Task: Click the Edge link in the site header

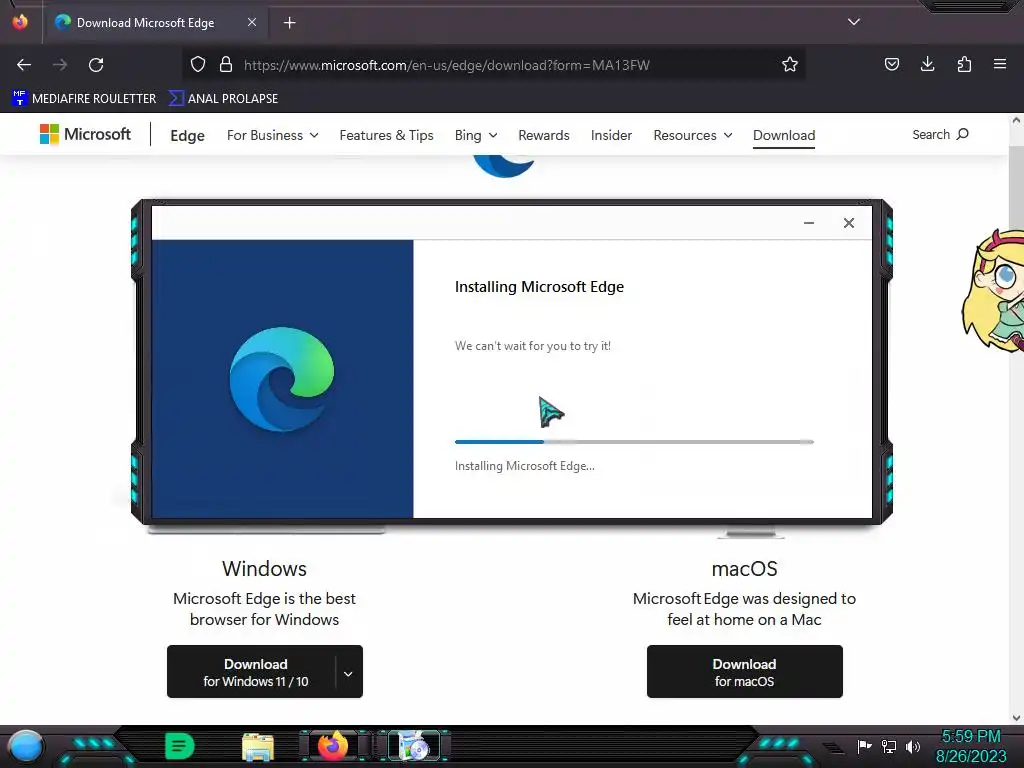Action: click(x=187, y=135)
